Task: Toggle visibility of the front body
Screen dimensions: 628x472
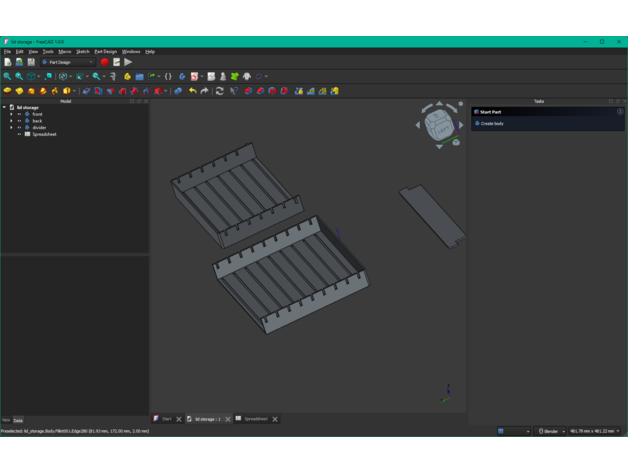Action: pos(19,115)
